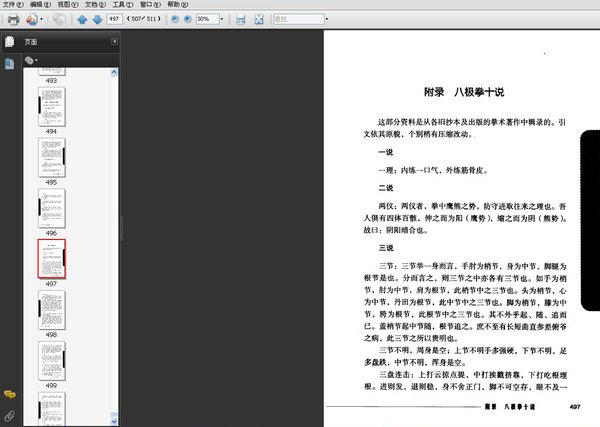Click the heading 附录 八极拳十说

coord(464,92)
